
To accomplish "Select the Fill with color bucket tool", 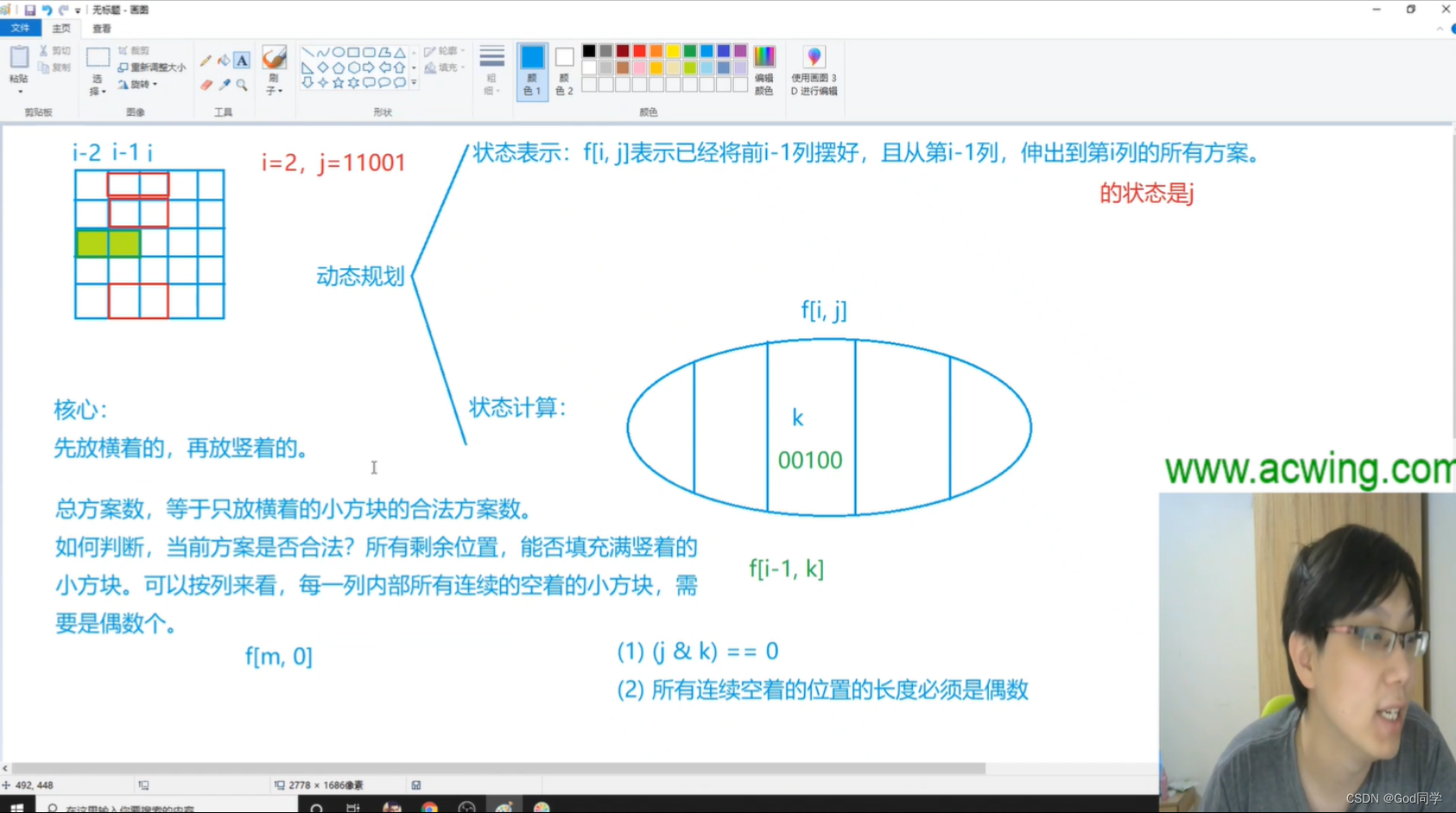I will point(224,60).
